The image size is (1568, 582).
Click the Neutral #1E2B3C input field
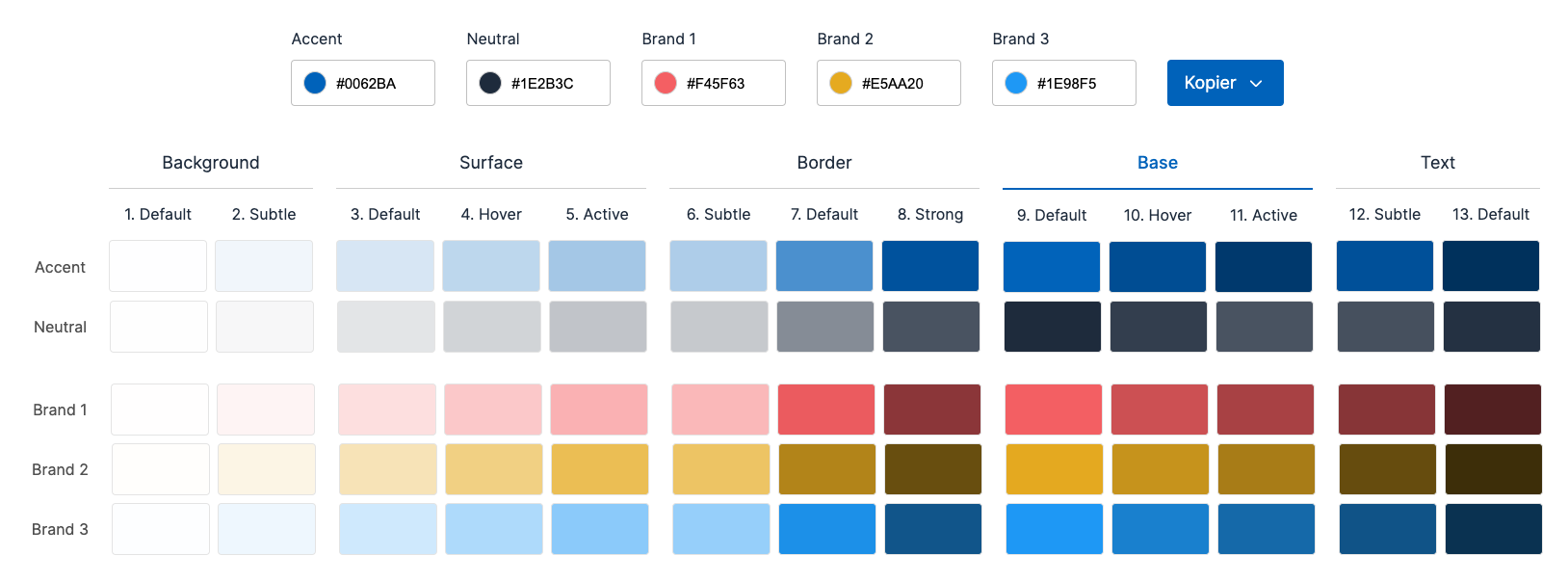(551, 83)
